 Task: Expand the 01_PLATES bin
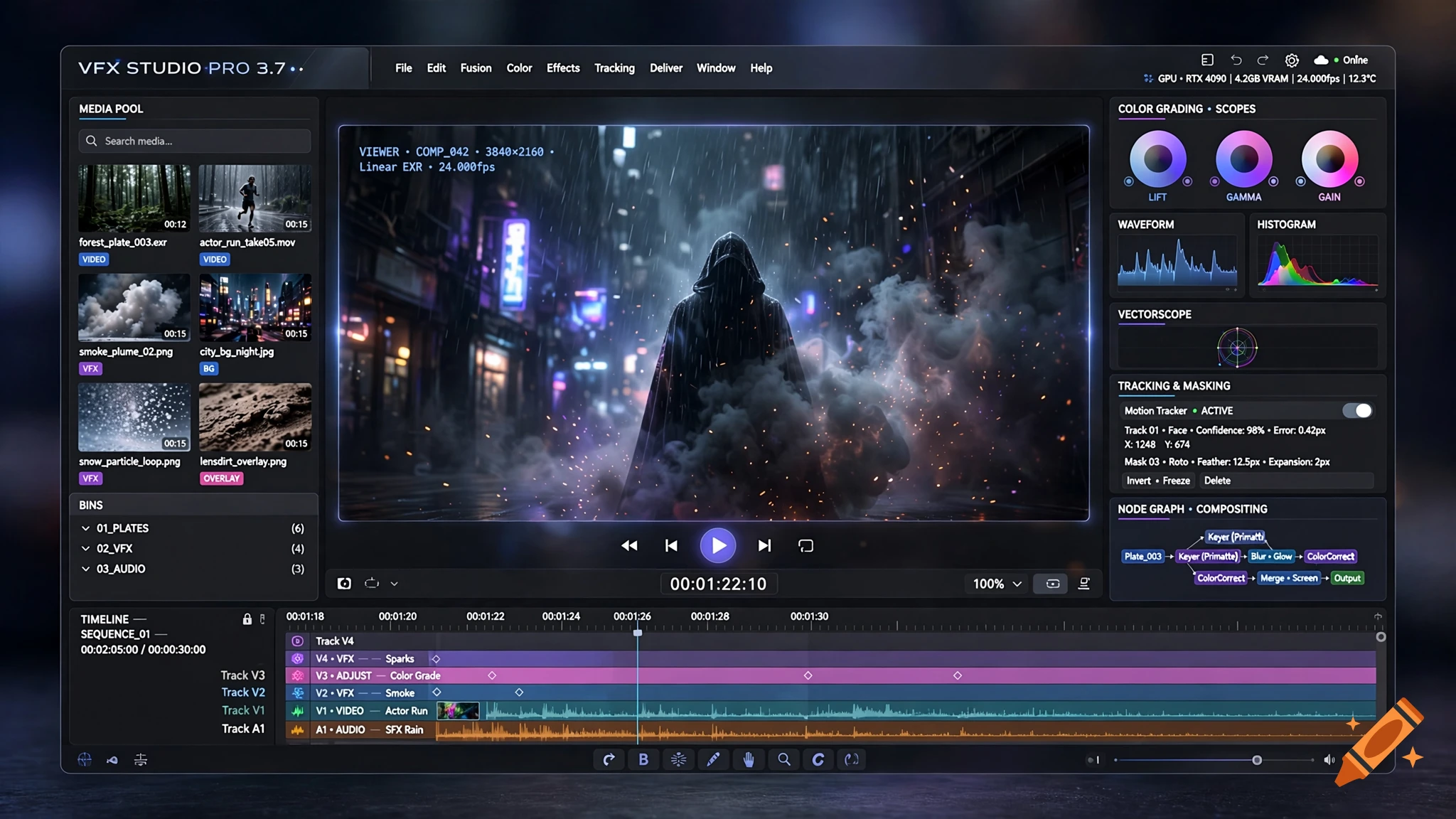pyautogui.click(x=85, y=528)
